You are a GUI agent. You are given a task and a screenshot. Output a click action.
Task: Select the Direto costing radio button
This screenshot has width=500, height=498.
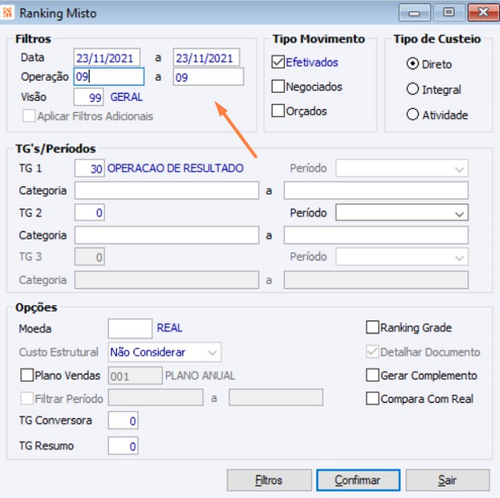point(413,64)
